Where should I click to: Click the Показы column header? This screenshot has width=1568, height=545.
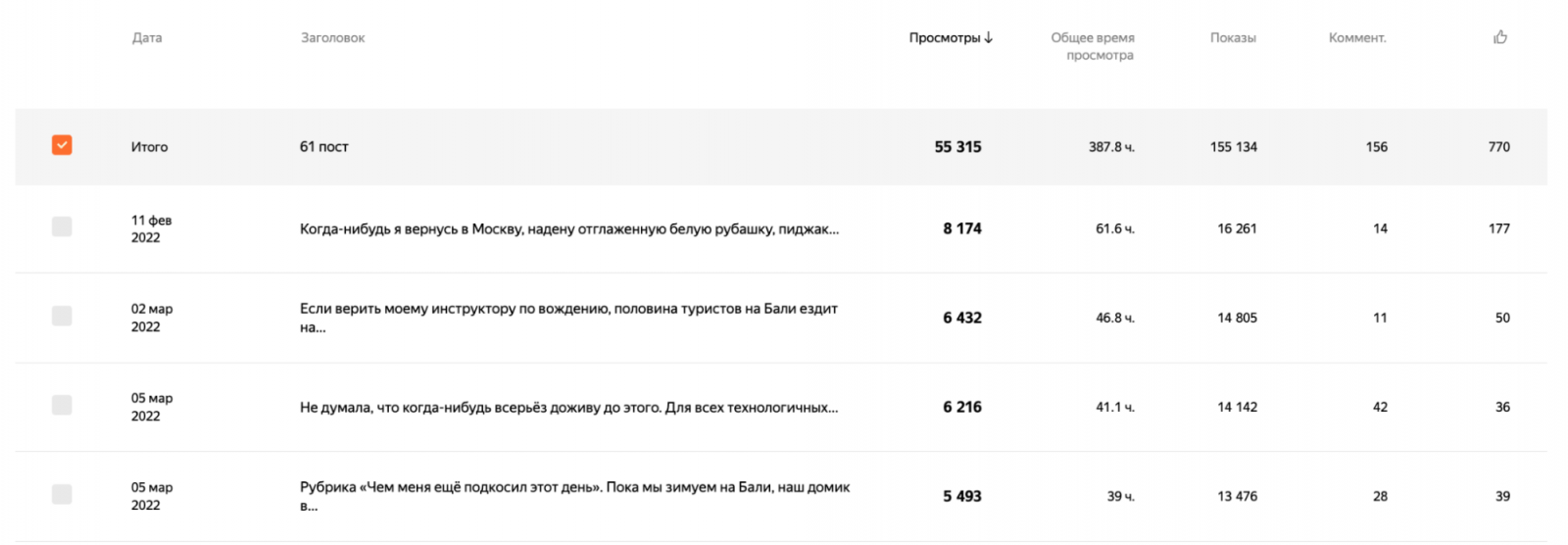click(x=1233, y=38)
